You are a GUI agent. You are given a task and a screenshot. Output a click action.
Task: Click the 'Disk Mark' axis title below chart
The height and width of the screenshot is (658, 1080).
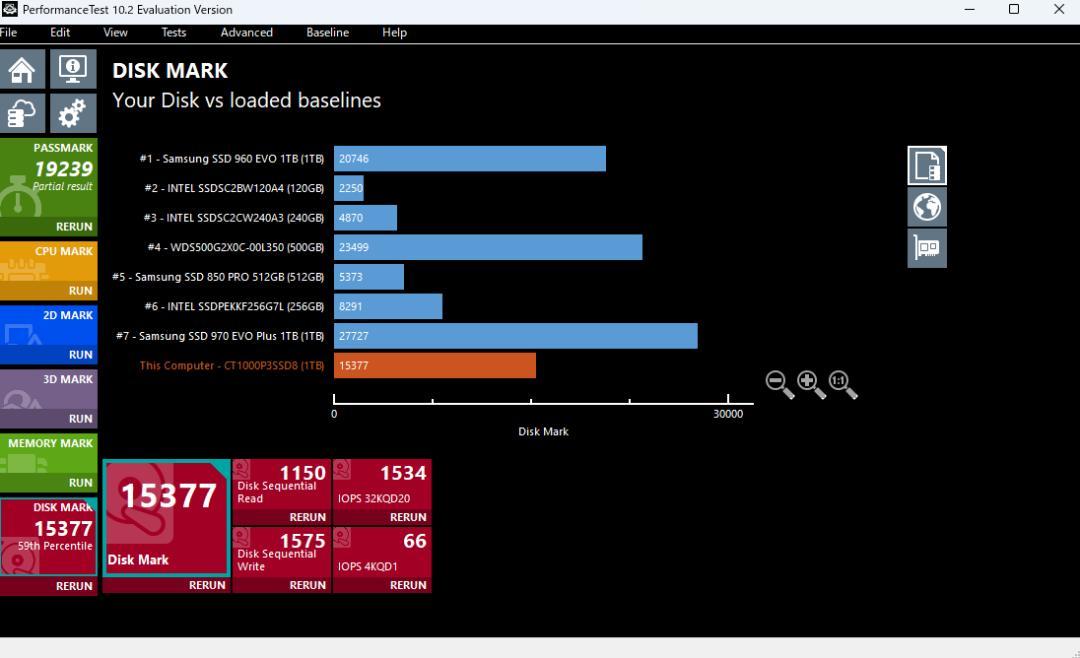click(x=543, y=432)
